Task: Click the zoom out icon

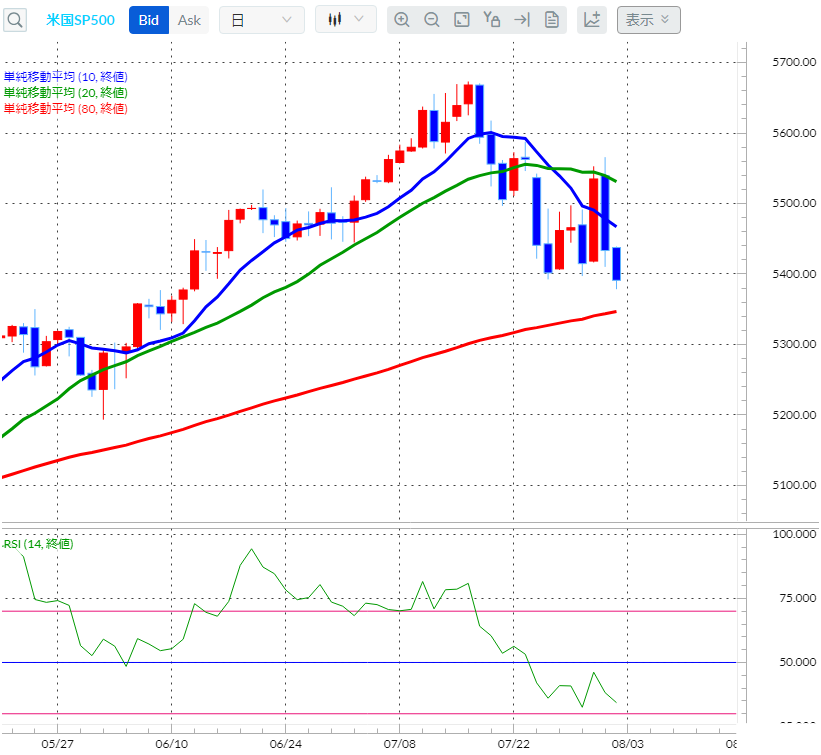Action: 431,20
